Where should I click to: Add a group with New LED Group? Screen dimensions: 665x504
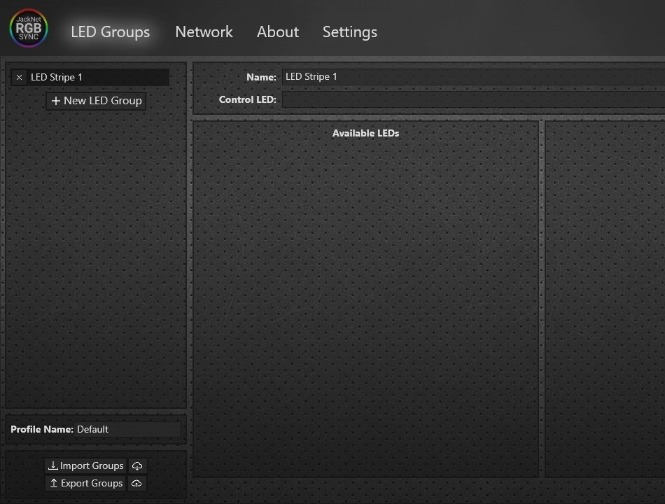(96, 101)
